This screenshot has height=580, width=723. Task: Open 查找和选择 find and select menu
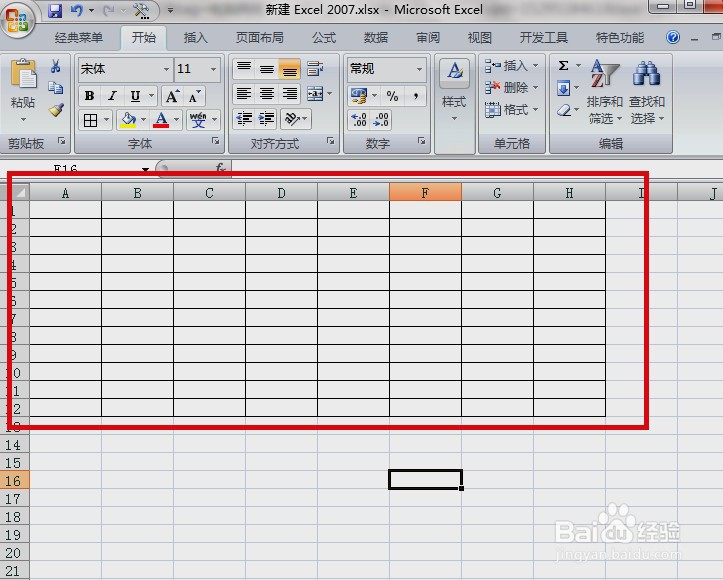coord(647,91)
